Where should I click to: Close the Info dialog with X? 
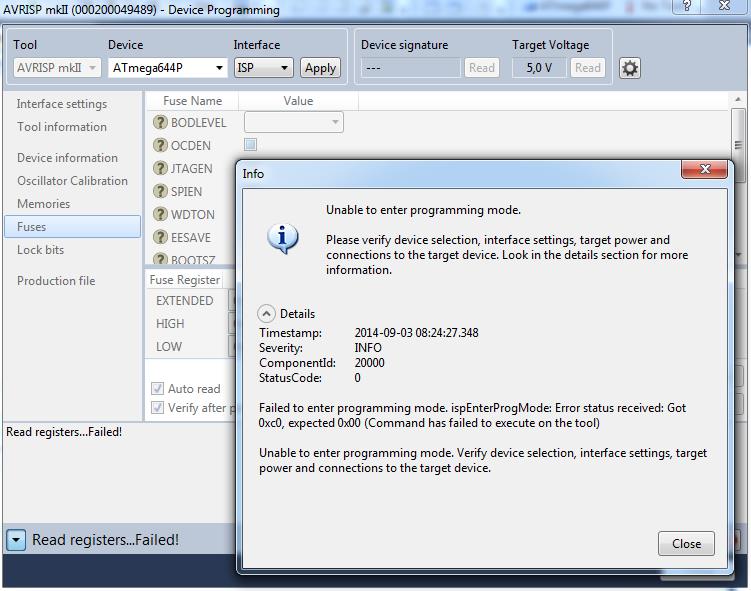pos(705,169)
